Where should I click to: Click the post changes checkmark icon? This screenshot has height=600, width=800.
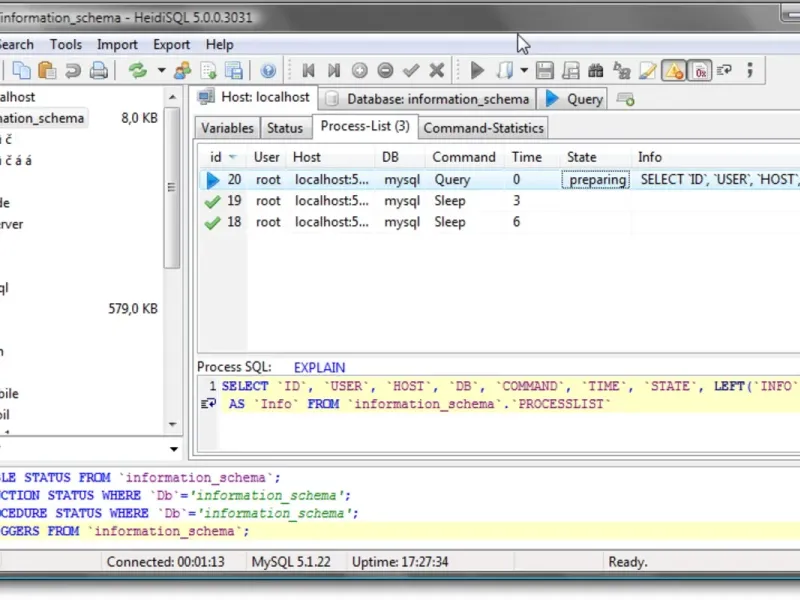(411, 70)
